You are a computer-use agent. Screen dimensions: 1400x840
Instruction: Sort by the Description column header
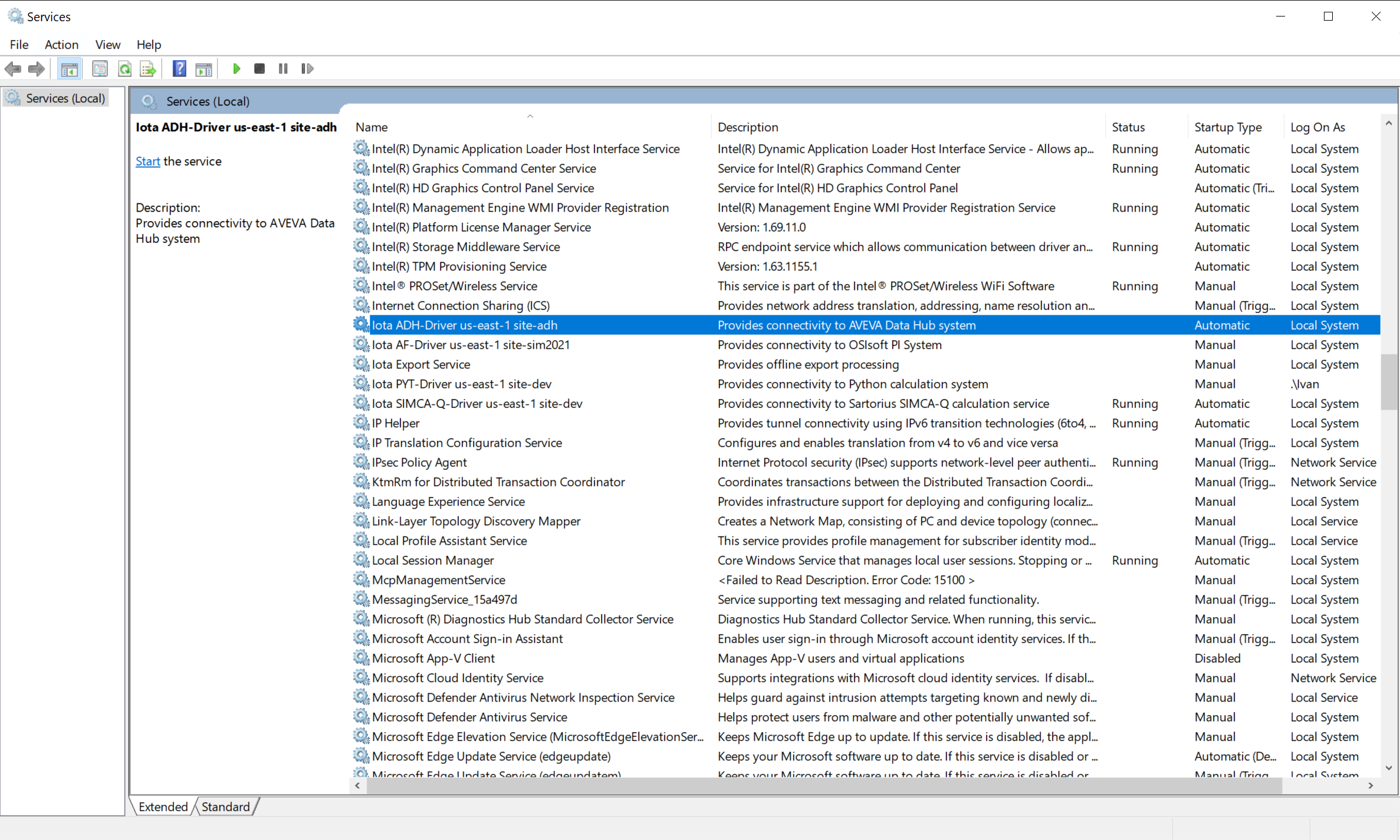[x=908, y=127]
